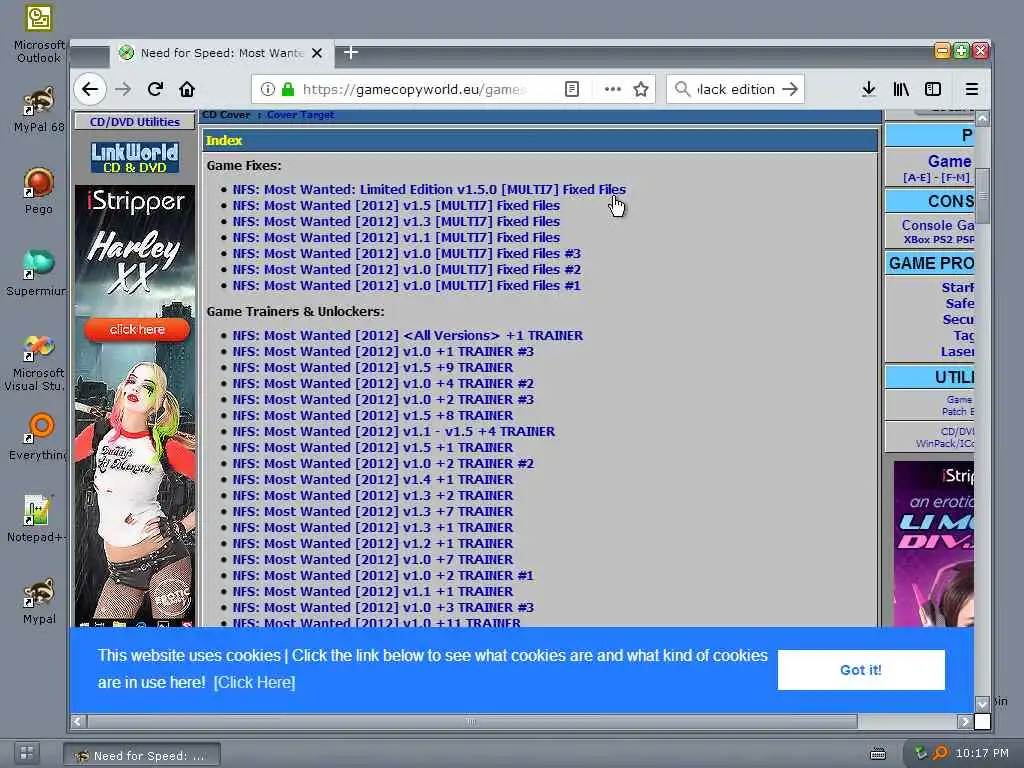Open v1.2 +1 TRAINER link
1024x768 pixels.
pos(373,543)
